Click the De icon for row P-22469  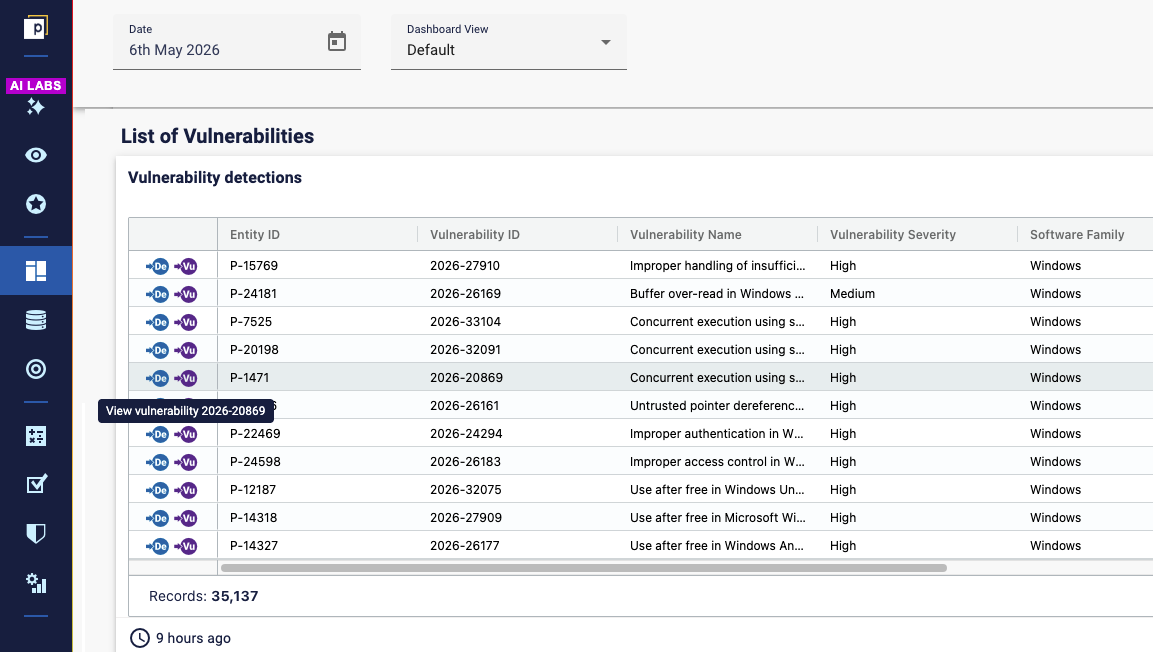point(157,434)
